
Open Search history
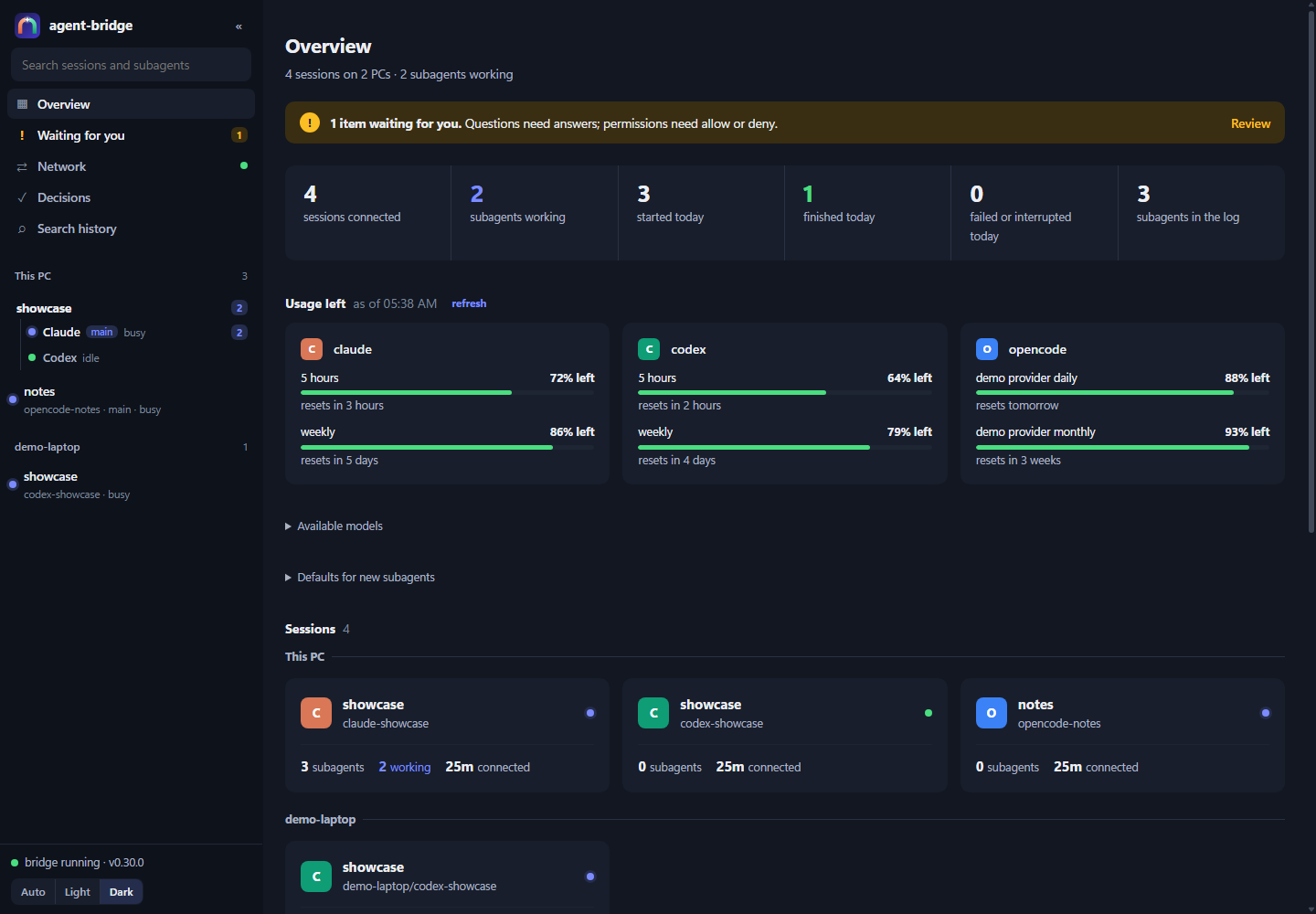(131, 228)
